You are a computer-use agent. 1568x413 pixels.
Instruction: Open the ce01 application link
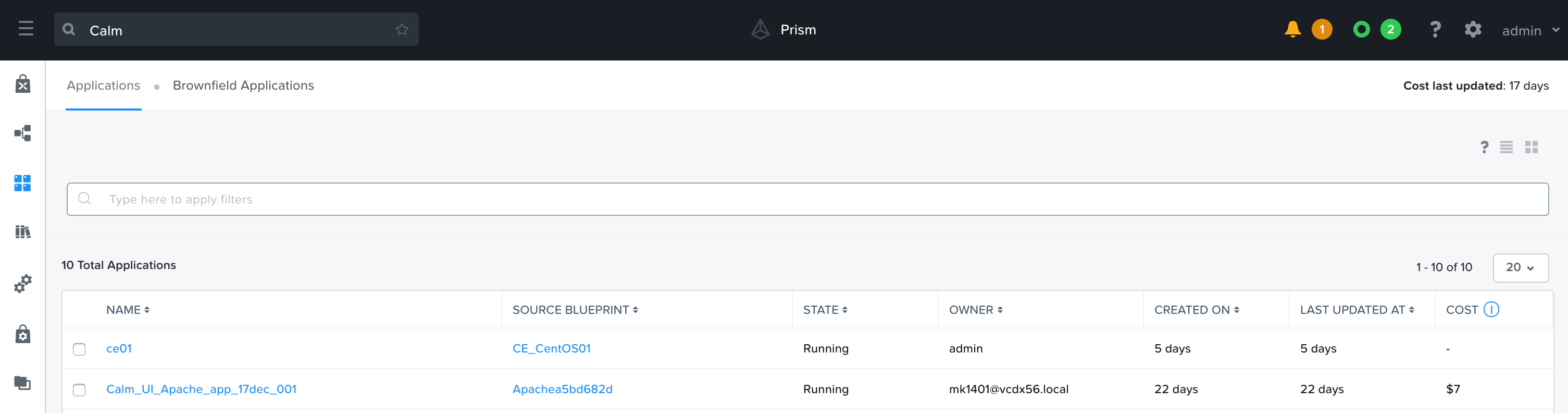pyautogui.click(x=119, y=348)
